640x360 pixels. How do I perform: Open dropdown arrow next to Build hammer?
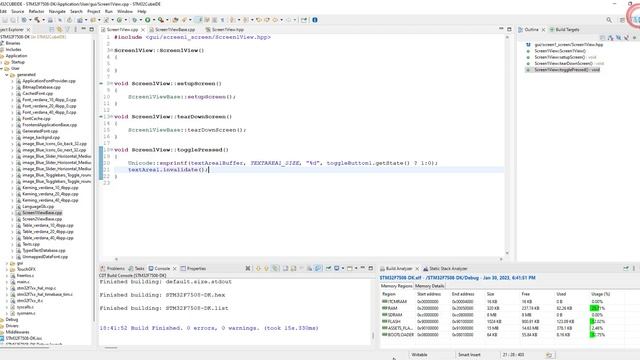(x=43, y=20)
